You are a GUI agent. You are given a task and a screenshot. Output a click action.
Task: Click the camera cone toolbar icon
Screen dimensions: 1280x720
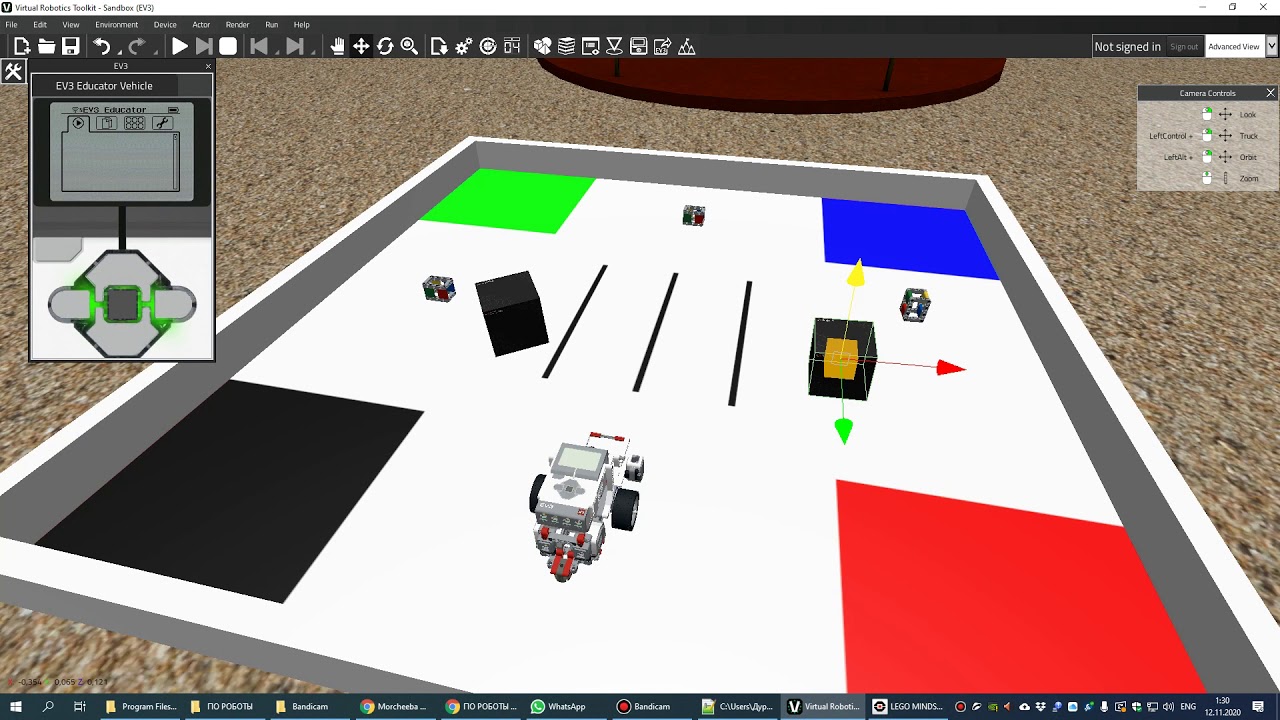pos(614,46)
